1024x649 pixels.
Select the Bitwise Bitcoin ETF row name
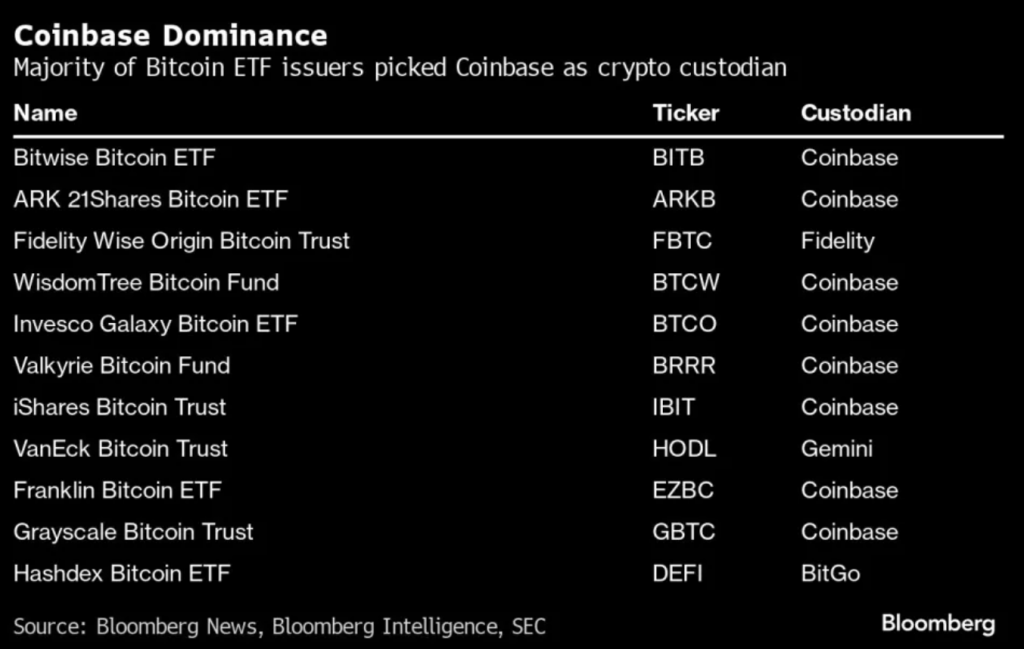click(114, 158)
